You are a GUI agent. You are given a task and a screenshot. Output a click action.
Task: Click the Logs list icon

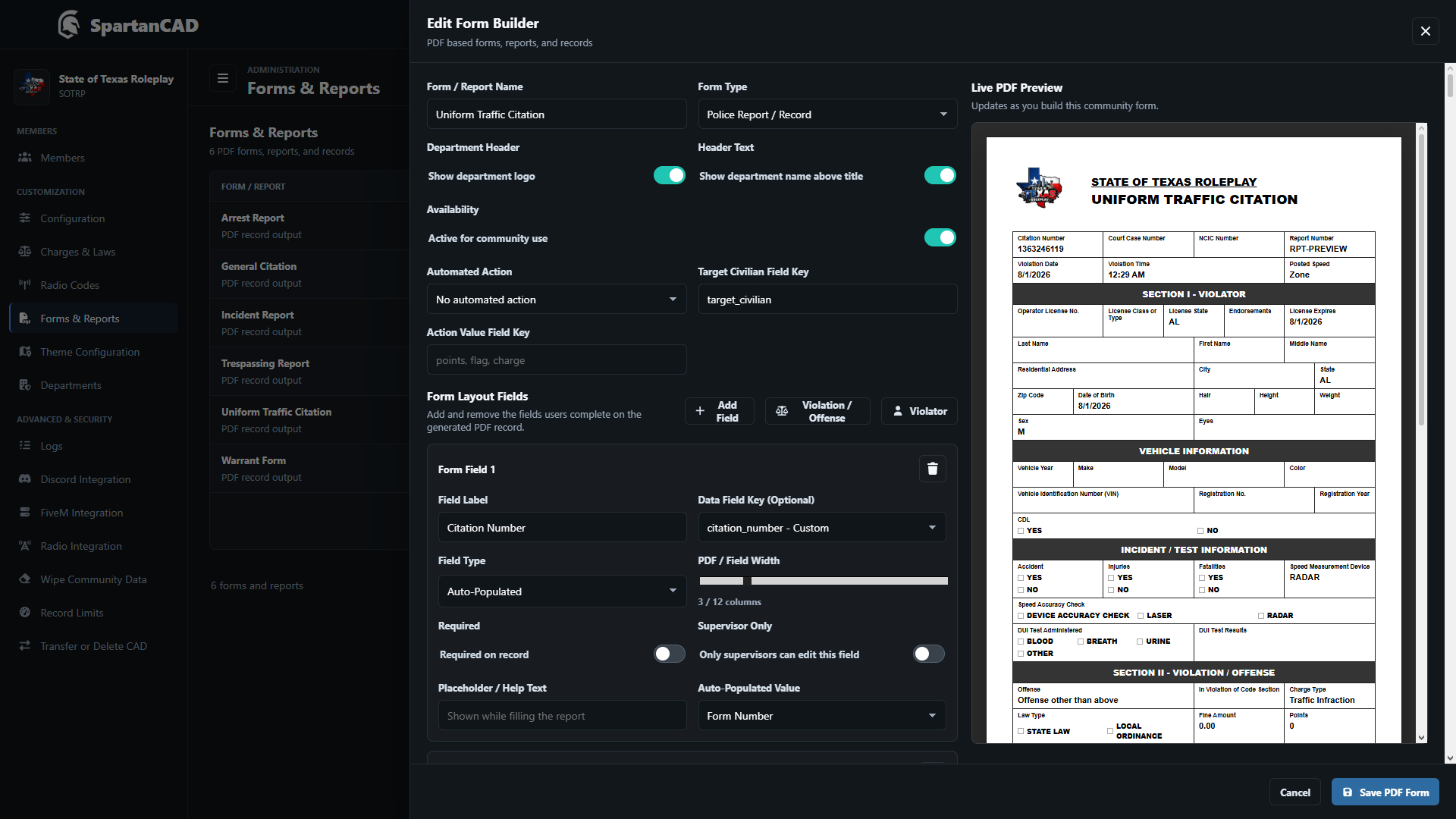click(x=25, y=446)
